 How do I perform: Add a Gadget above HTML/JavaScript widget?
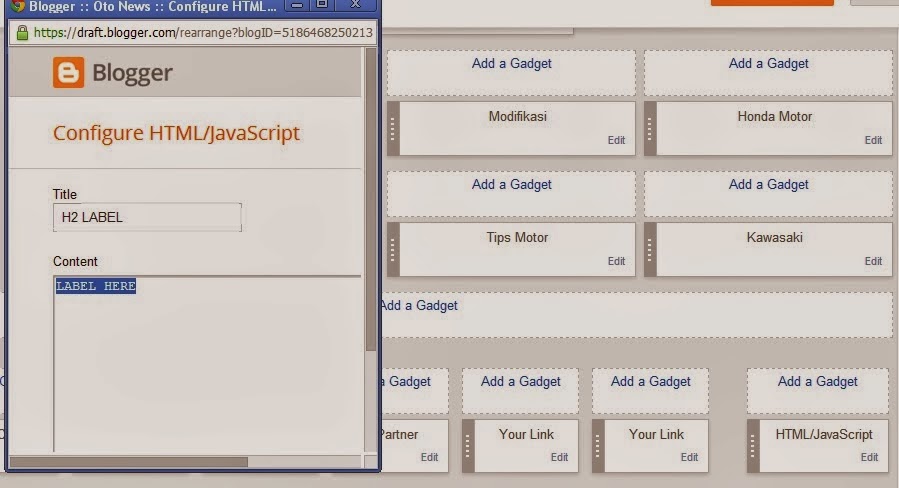click(x=818, y=381)
